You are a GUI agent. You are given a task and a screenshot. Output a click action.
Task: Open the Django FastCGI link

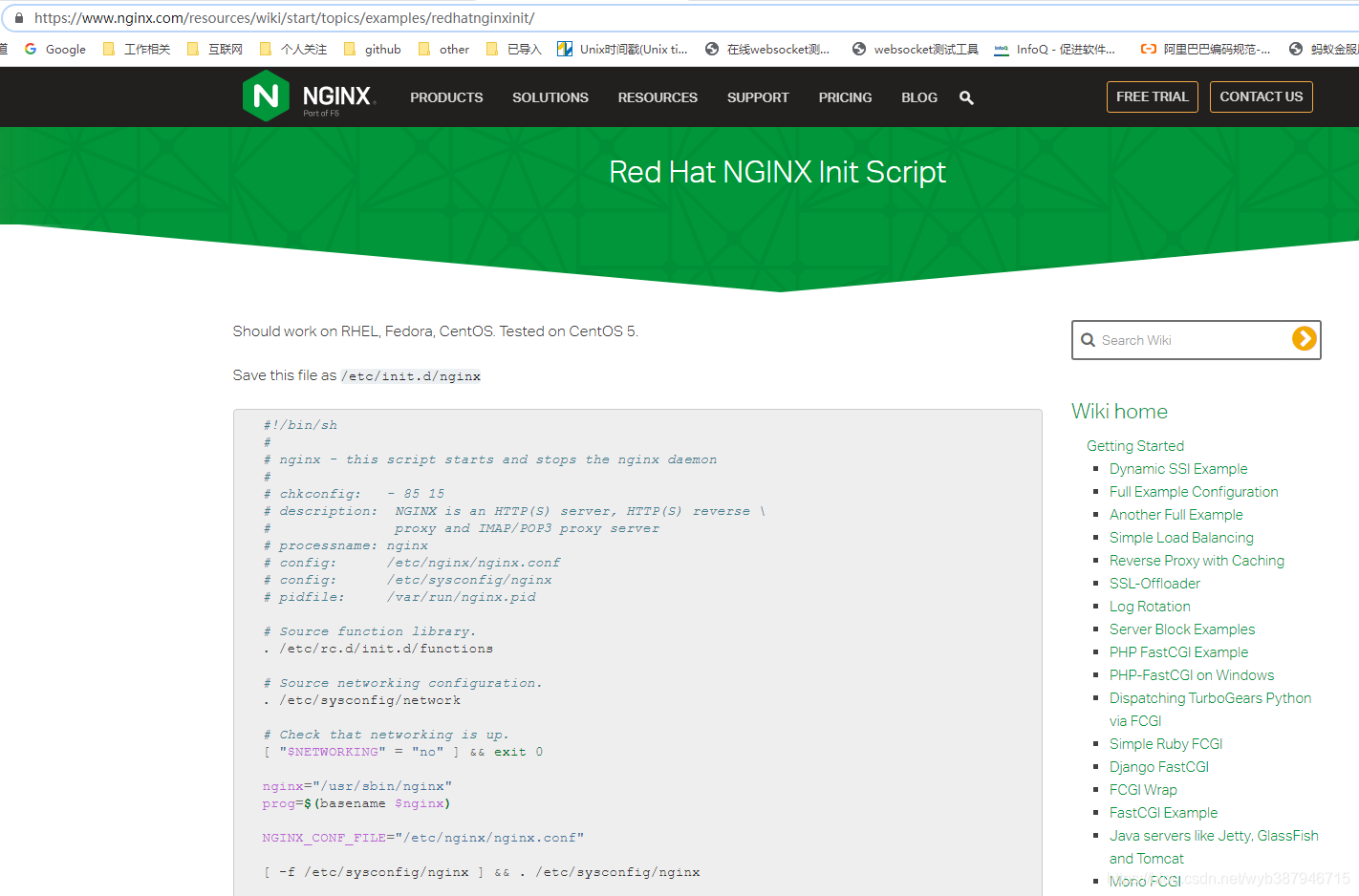pyautogui.click(x=1159, y=767)
